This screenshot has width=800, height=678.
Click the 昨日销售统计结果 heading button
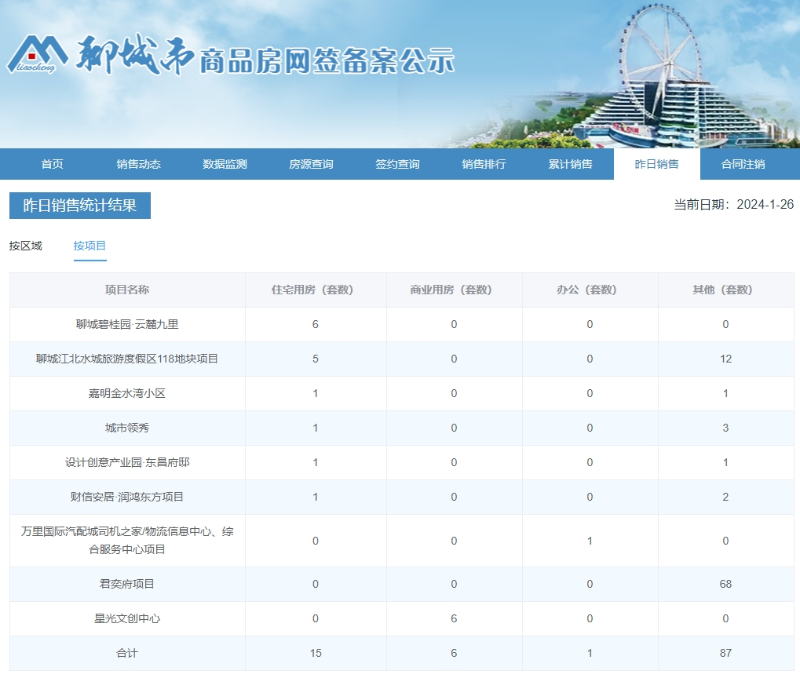(x=80, y=205)
